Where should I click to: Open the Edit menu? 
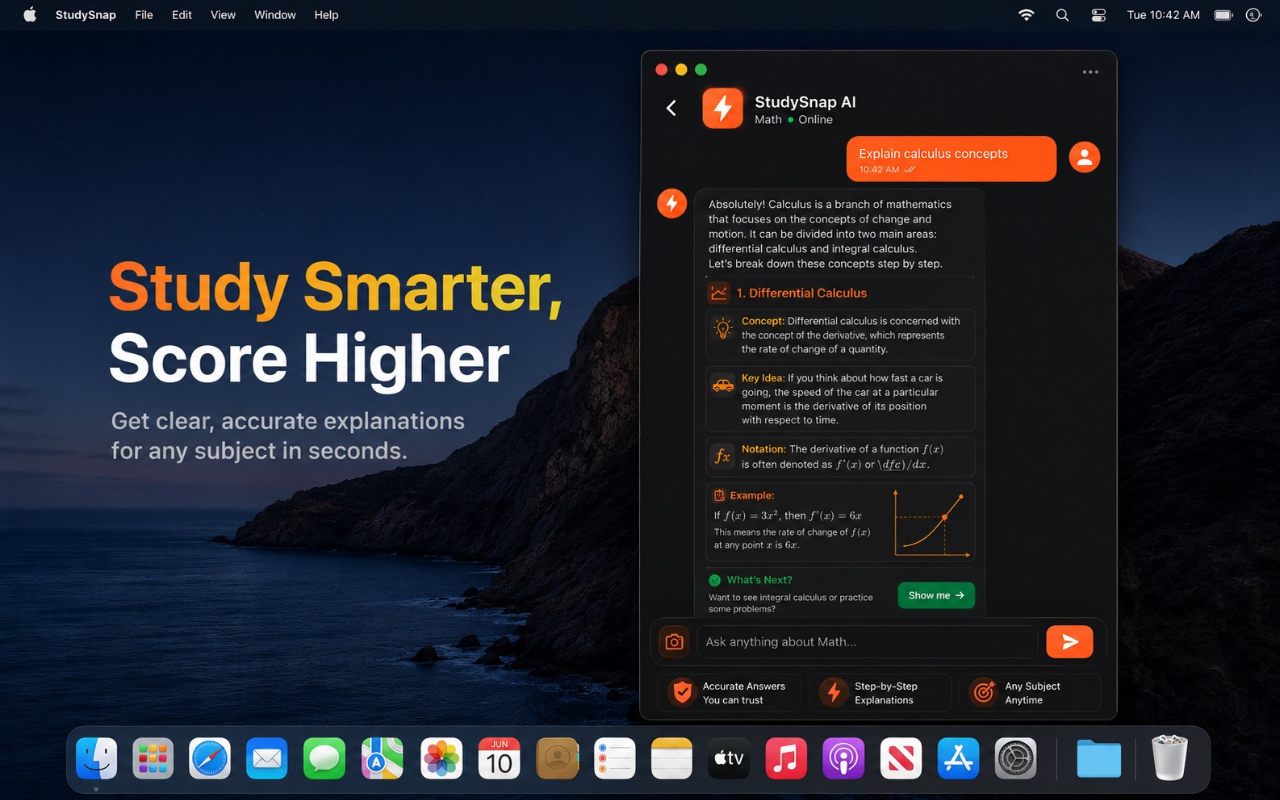point(181,15)
